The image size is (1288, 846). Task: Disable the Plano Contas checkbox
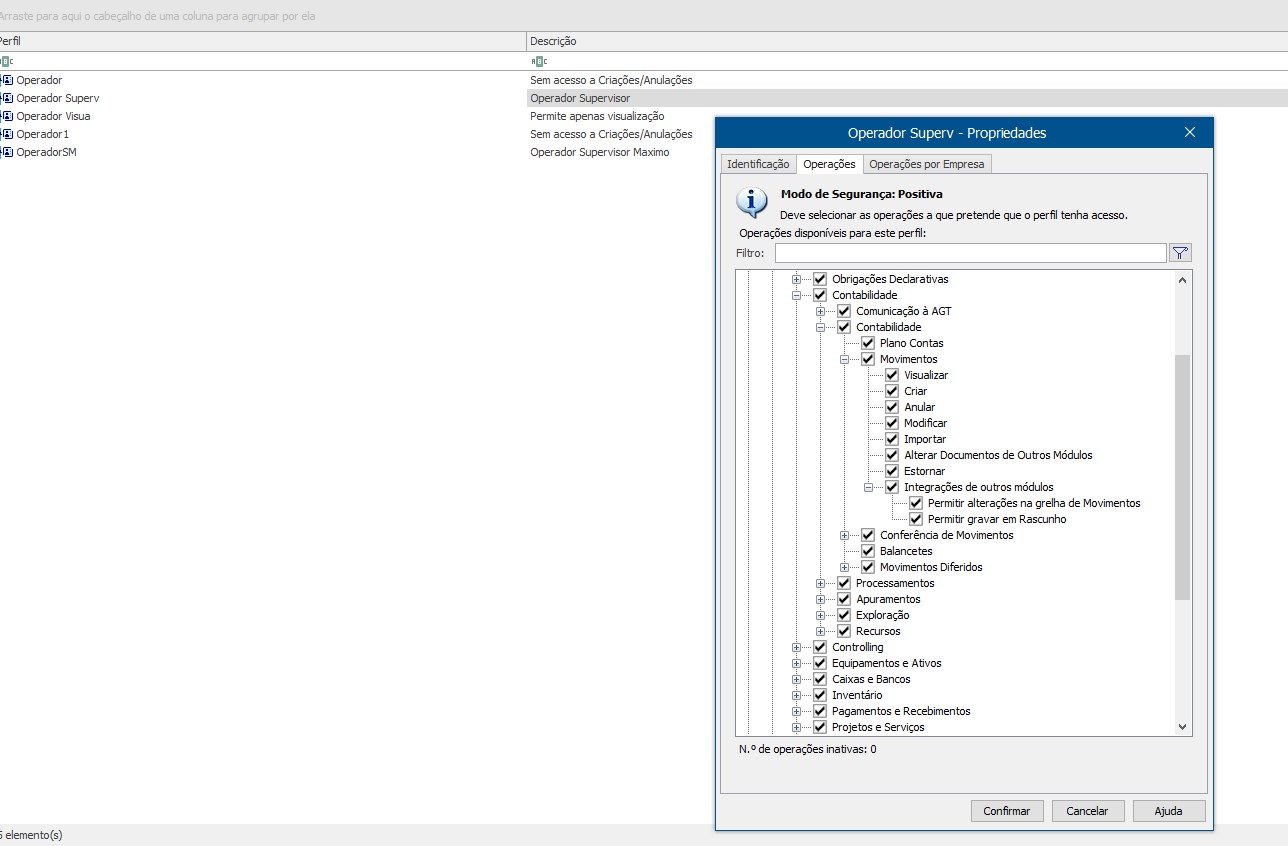[868, 343]
